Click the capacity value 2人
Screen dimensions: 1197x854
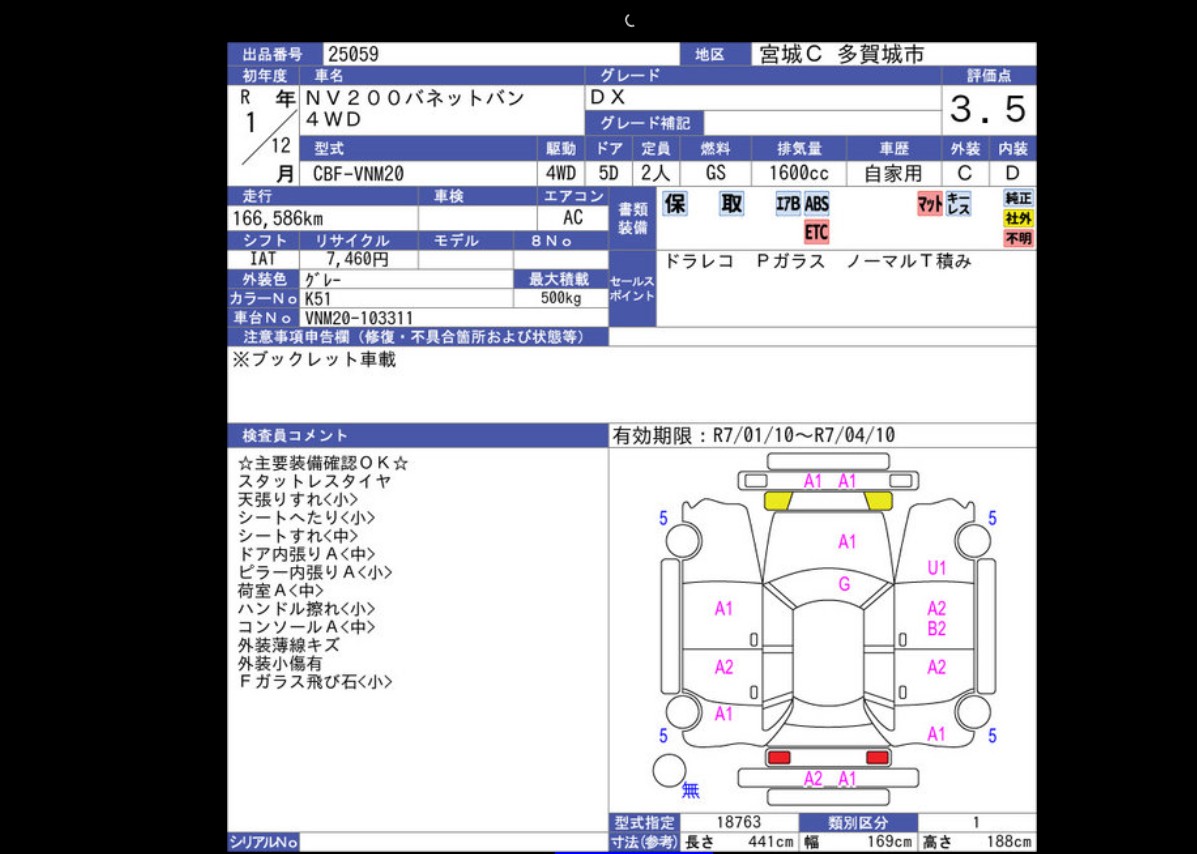click(x=655, y=173)
